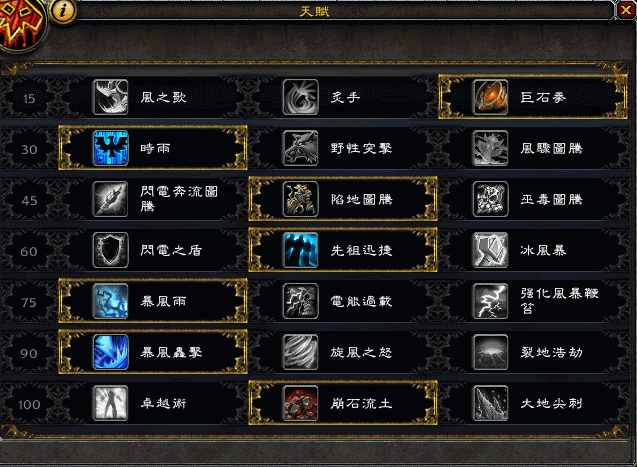Select the 閃電之盾 shield icon
This screenshot has width=637, height=467.
pyautogui.click(x=110, y=250)
